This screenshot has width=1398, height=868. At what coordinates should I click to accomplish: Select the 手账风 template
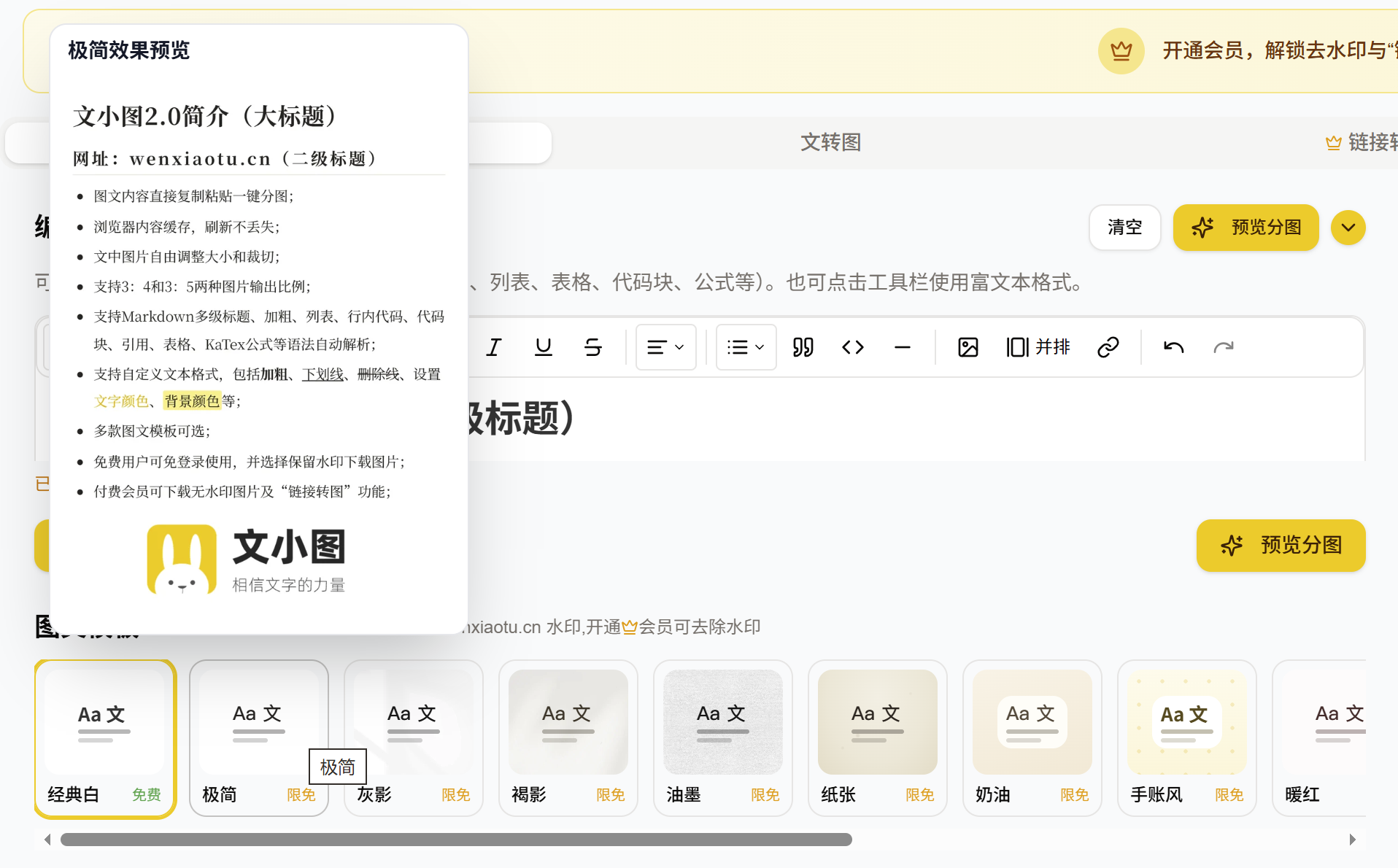point(1187,739)
